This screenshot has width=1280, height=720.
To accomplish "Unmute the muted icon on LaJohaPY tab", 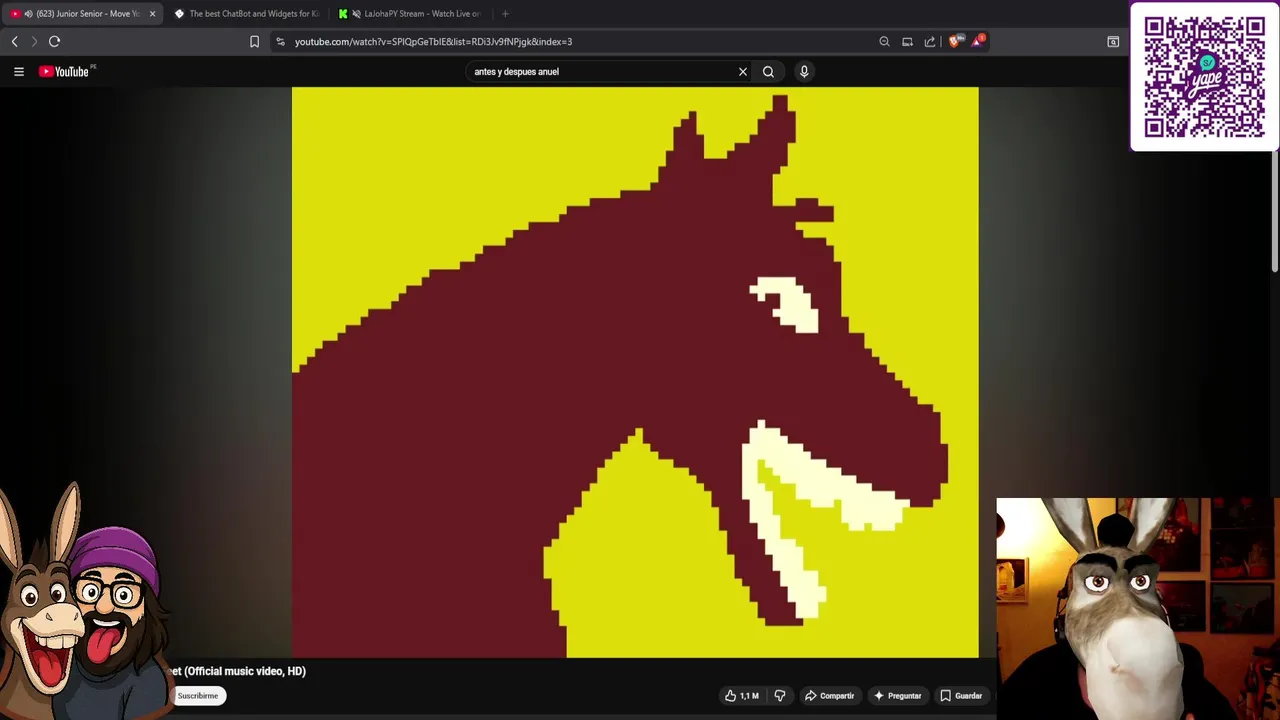I will tap(356, 14).
